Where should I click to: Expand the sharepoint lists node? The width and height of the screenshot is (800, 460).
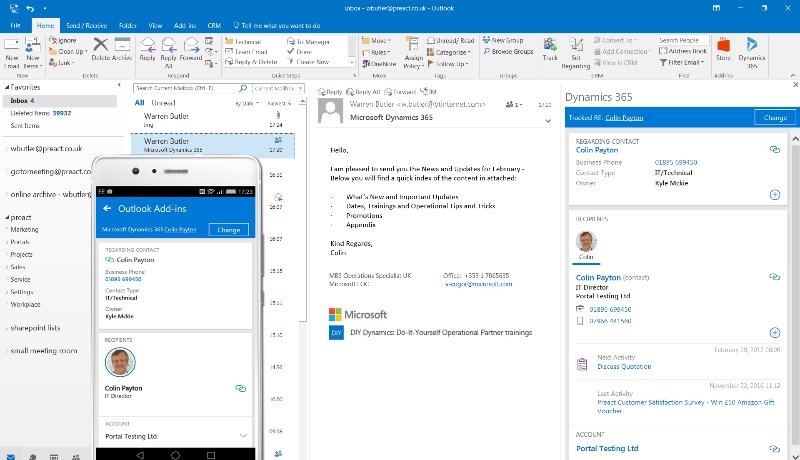7,328
